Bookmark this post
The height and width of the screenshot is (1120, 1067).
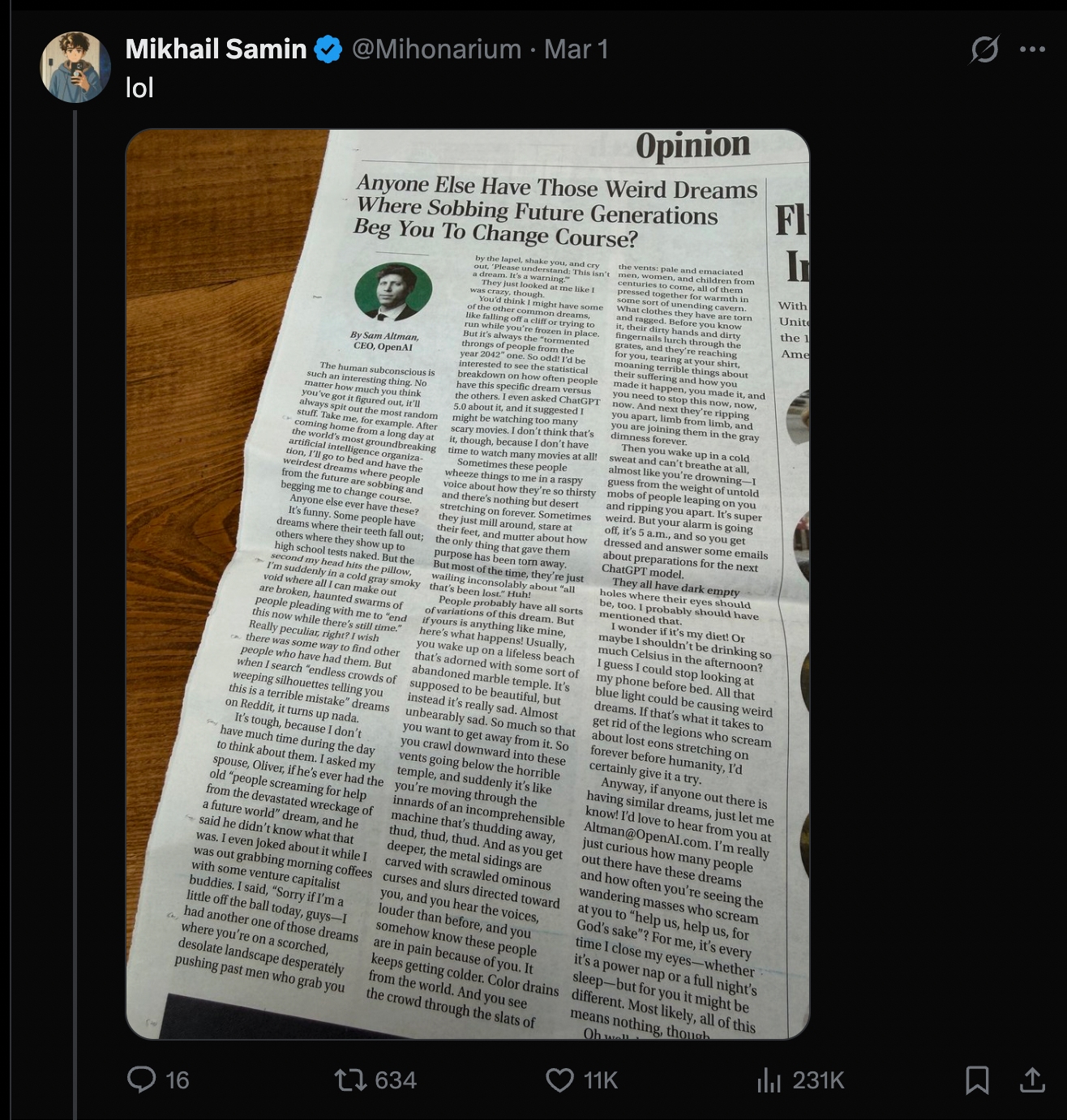(x=977, y=1079)
